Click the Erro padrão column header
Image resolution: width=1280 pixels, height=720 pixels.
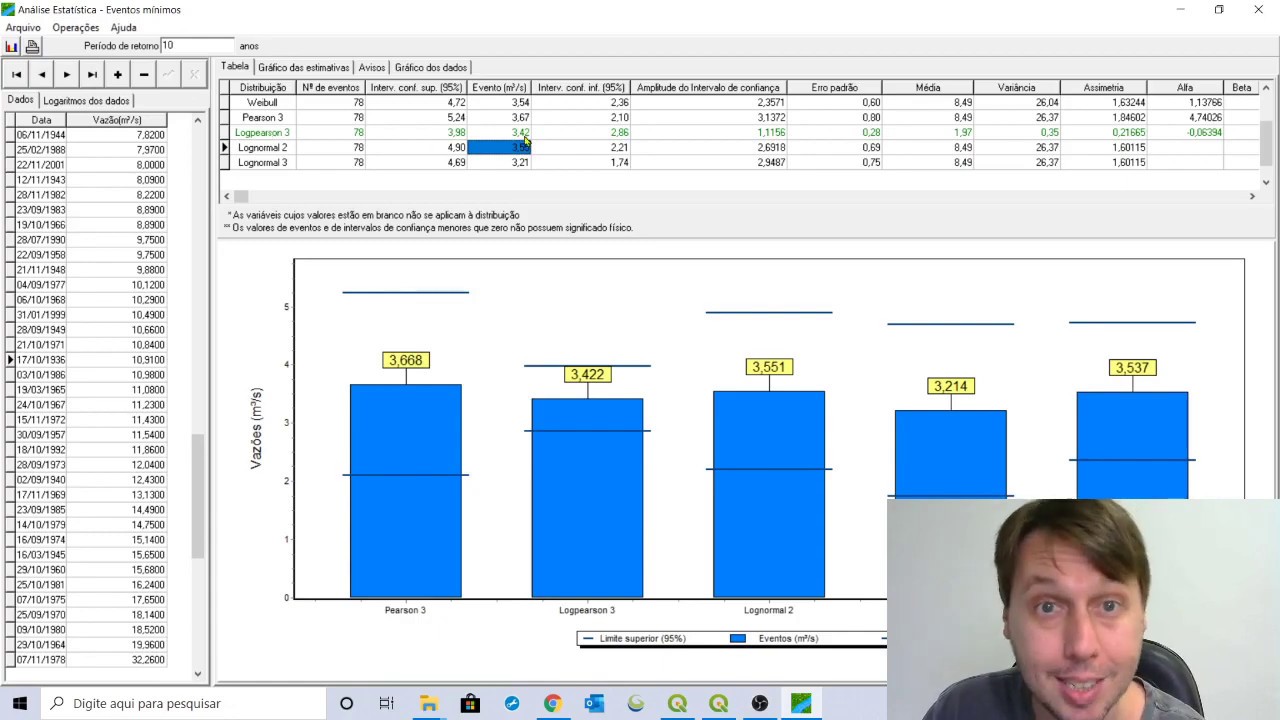pyautogui.click(x=835, y=88)
